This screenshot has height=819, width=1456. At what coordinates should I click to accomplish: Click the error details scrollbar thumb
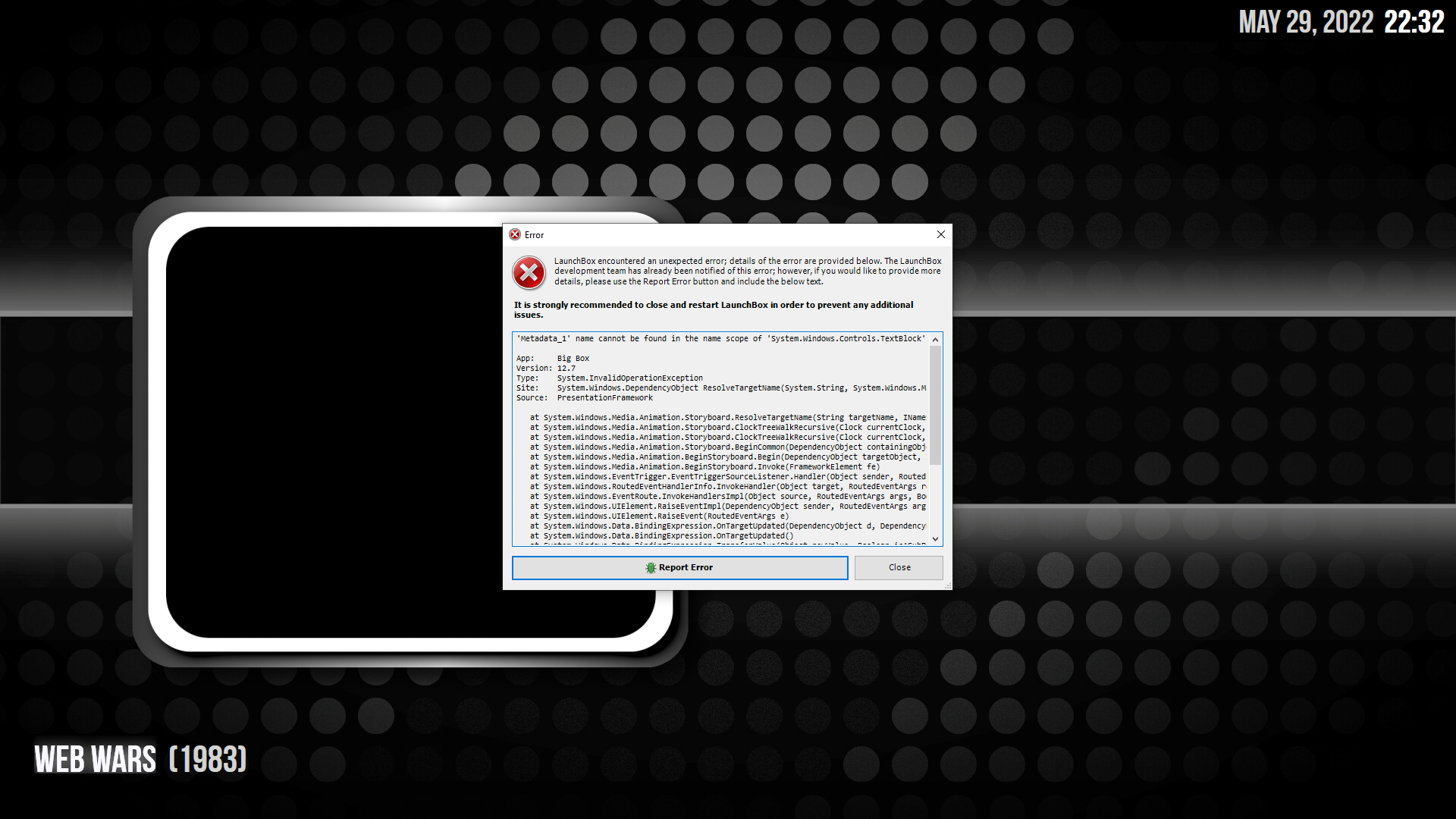pyautogui.click(x=935, y=404)
